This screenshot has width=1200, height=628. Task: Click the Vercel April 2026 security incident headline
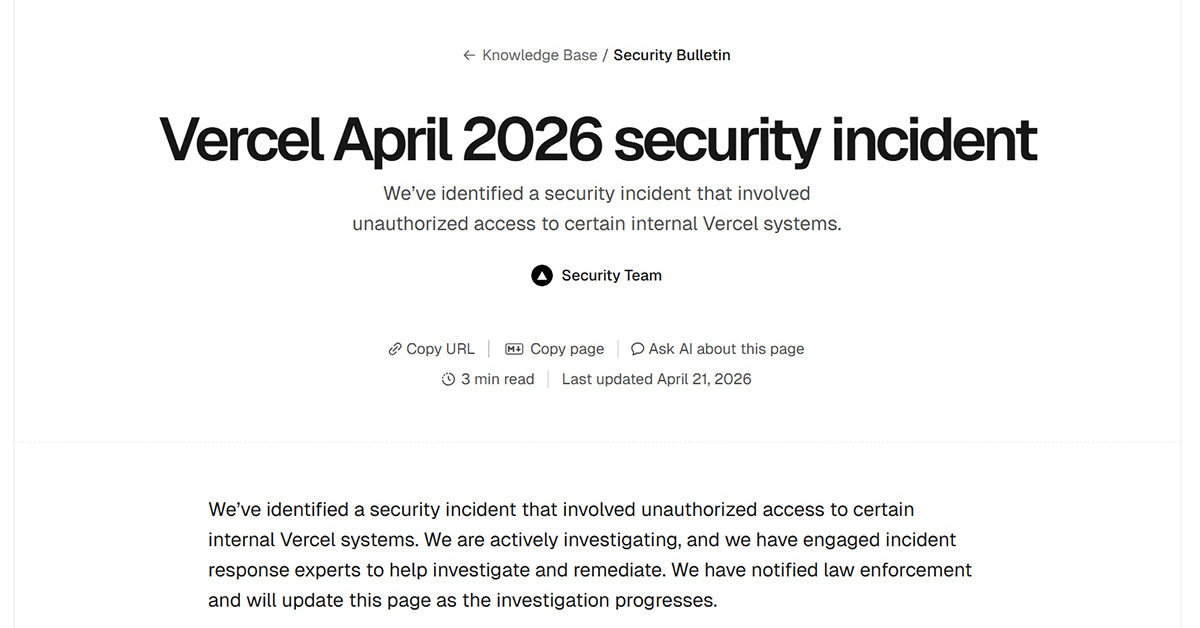pos(598,139)
